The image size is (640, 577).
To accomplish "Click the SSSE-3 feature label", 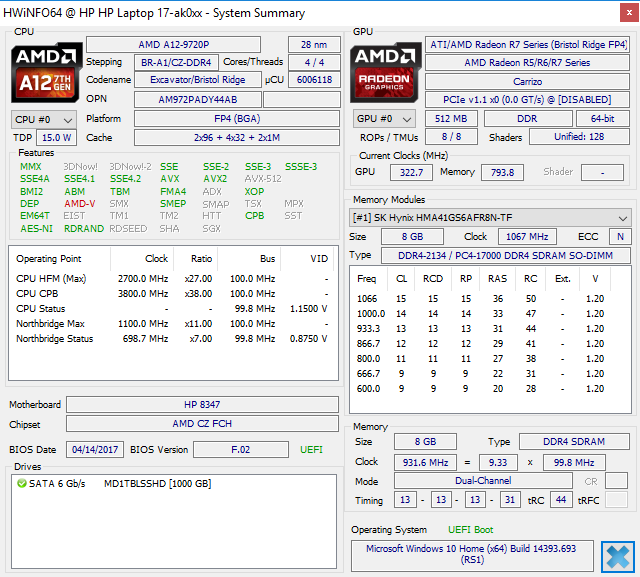I will [301, 166].
